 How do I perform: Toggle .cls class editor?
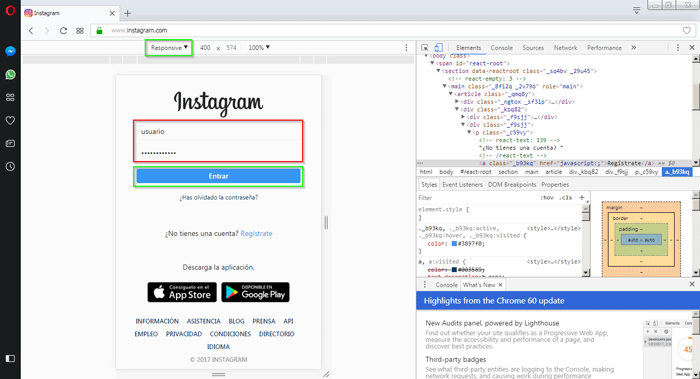click(566, 198)
